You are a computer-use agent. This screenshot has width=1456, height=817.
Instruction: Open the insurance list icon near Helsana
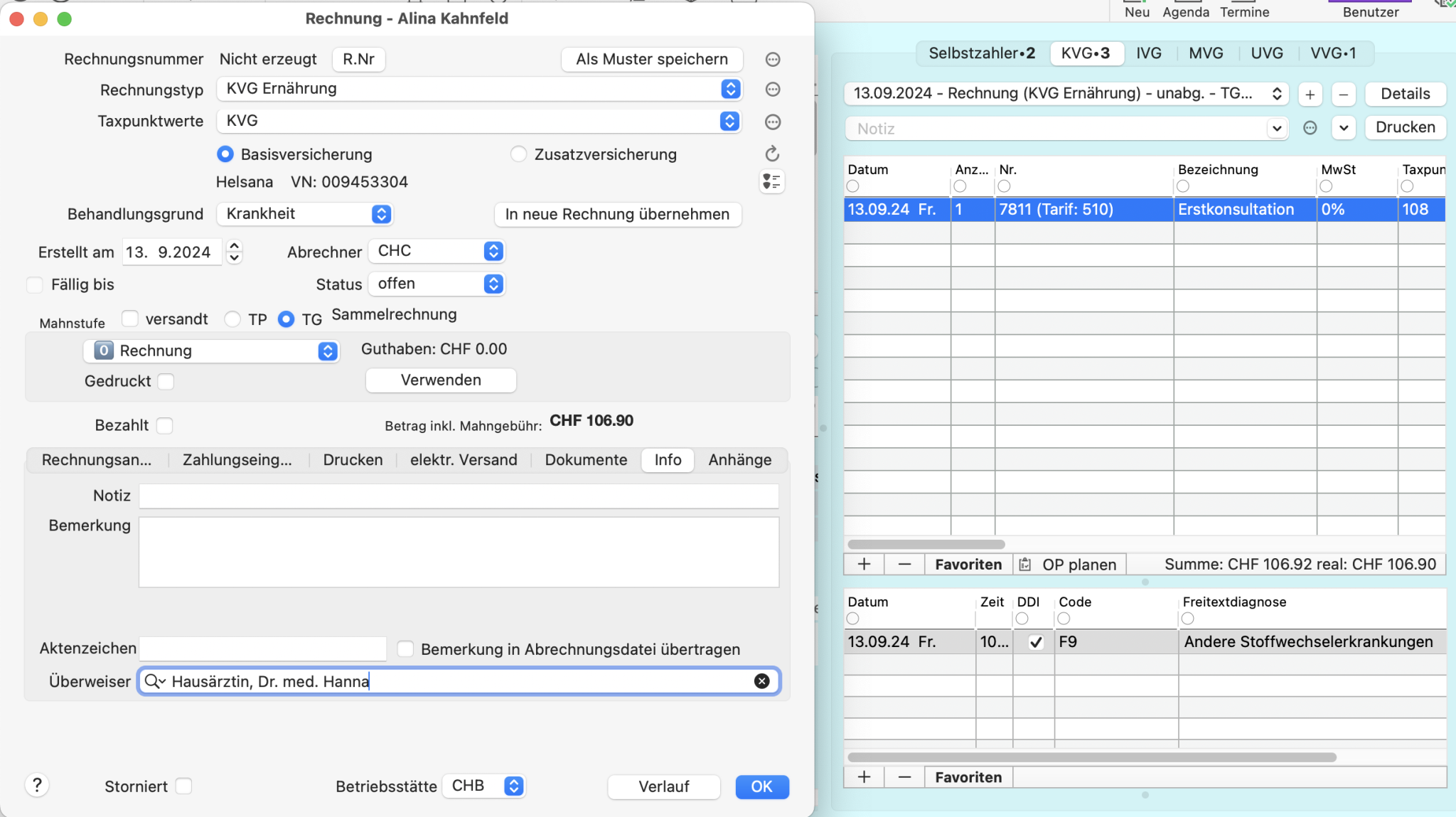pos(771,182)
